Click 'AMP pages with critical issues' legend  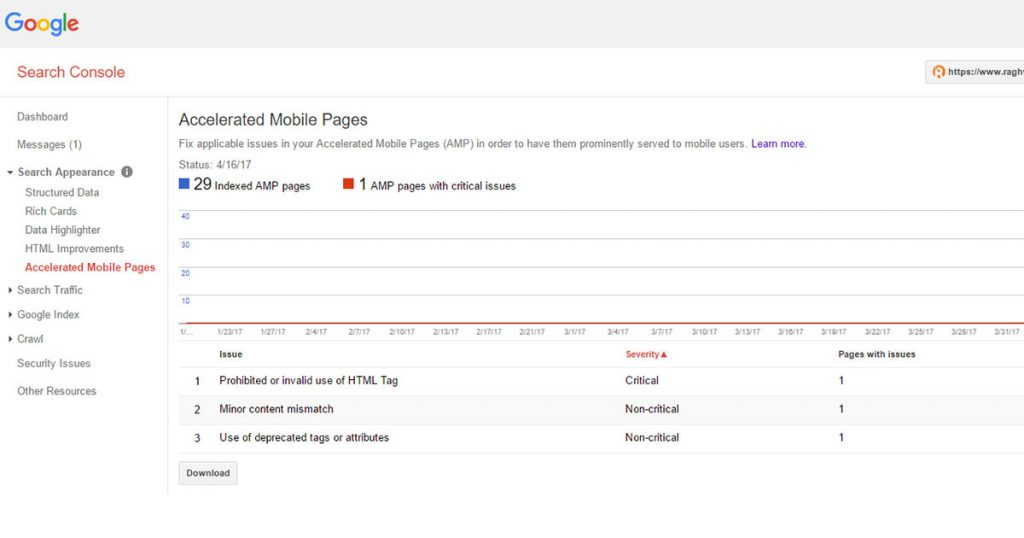pyautogui.click(x=443, y=186)
